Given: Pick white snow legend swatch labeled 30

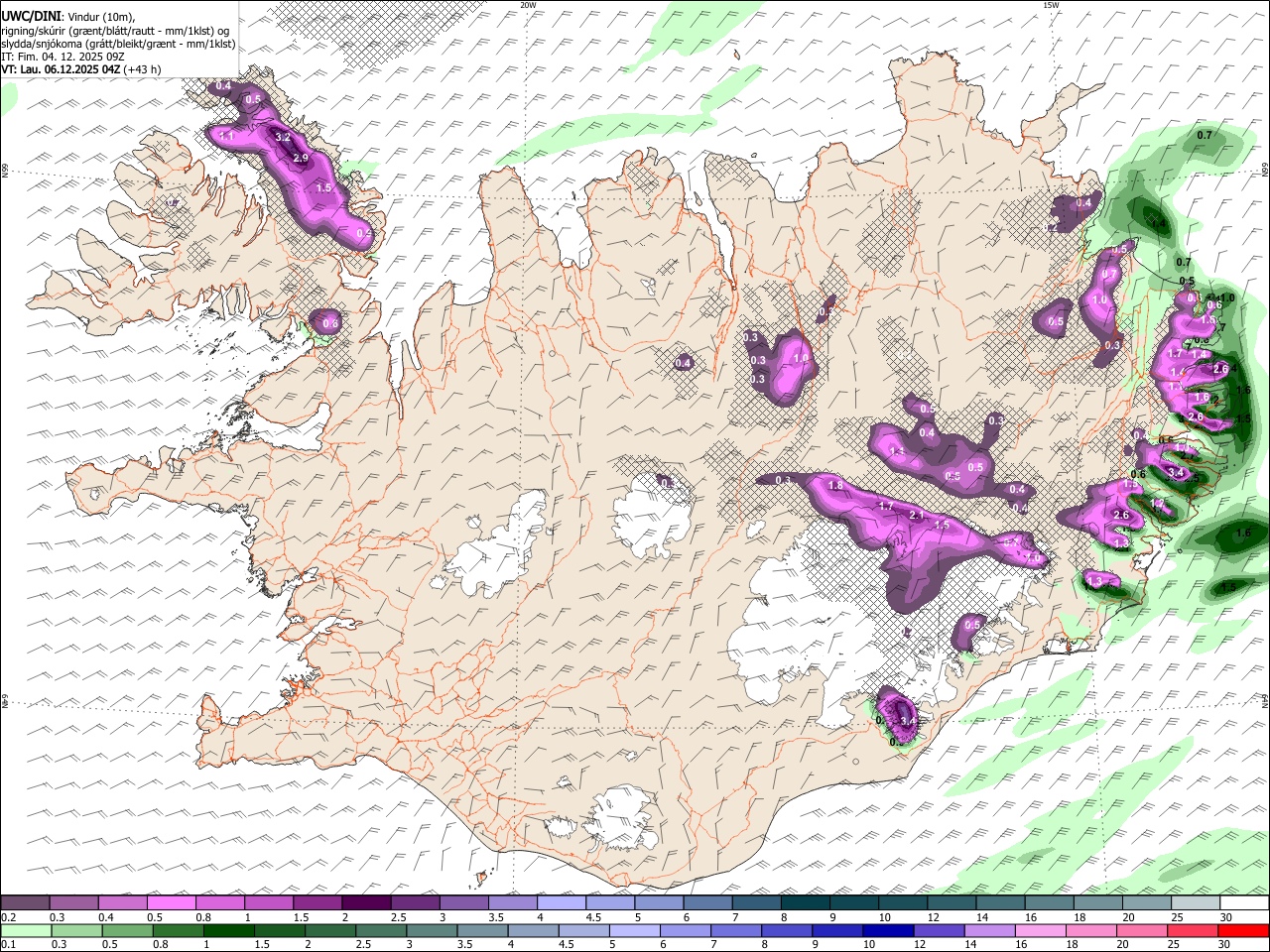Looking at the screenshot, I should (x=1244, y=903).
